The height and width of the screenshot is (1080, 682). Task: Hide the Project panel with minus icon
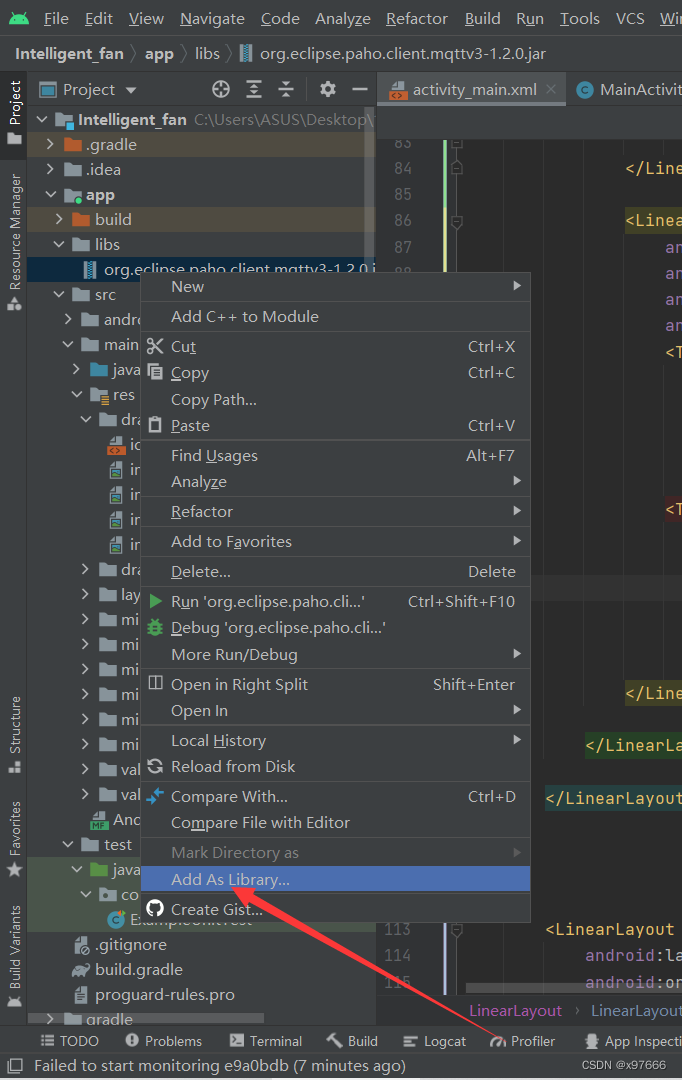click(x=360, y=90)
